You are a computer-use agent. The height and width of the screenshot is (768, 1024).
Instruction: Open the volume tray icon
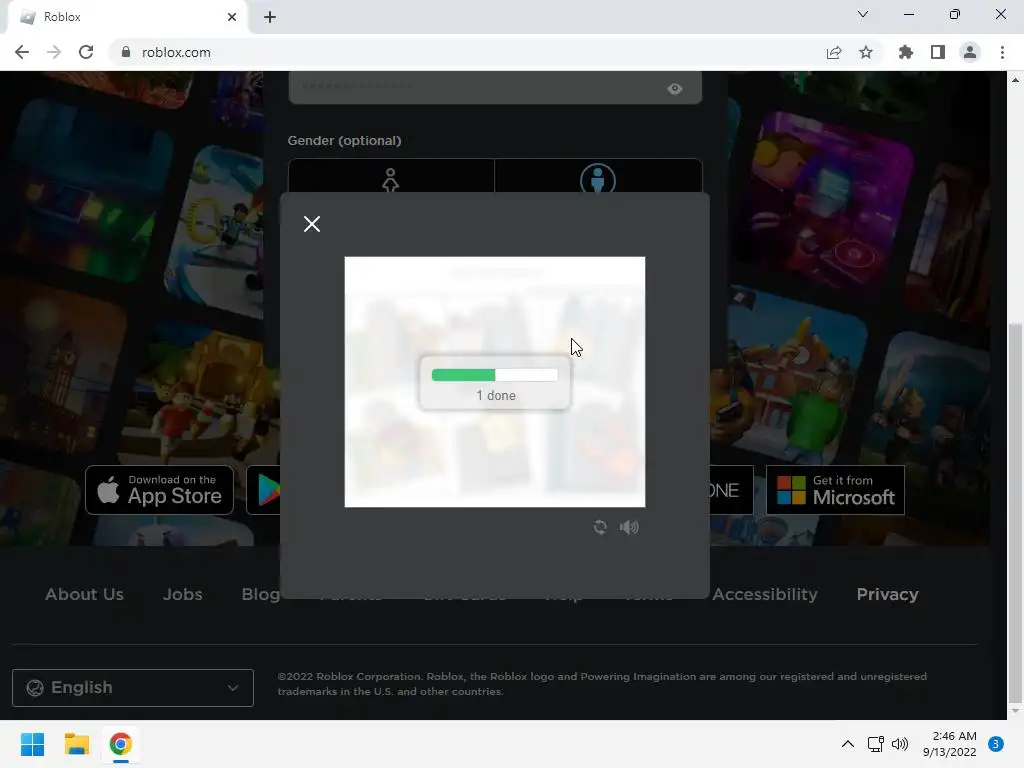[900, 744]
